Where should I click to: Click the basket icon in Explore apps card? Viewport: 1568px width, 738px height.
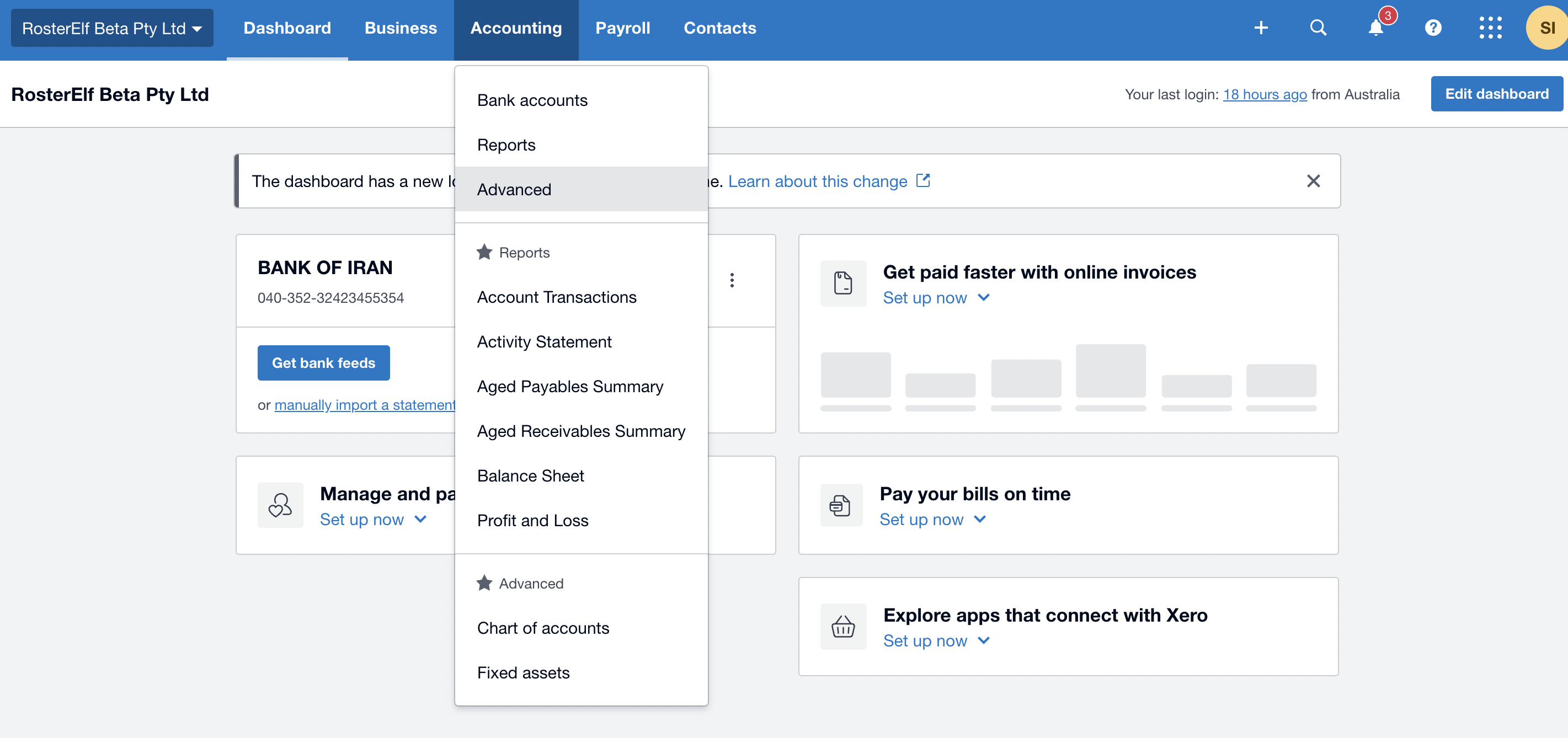[x=843, y=626]
